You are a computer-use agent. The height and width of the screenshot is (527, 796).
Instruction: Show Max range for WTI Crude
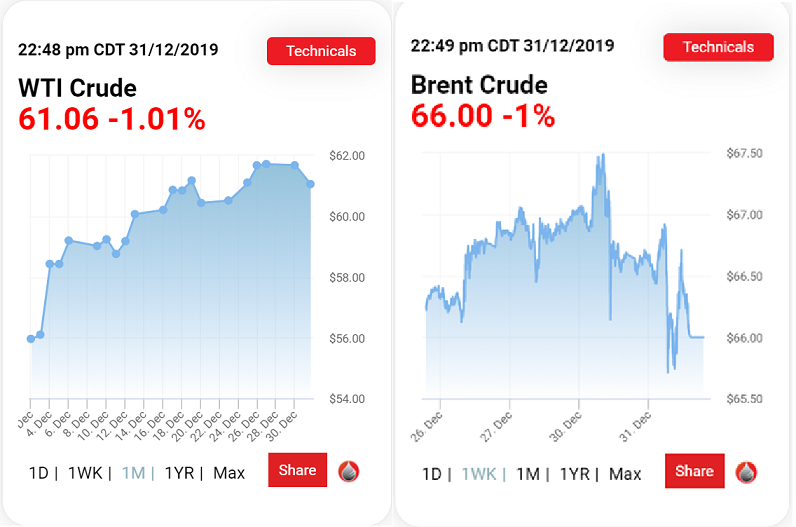(229, 473)
